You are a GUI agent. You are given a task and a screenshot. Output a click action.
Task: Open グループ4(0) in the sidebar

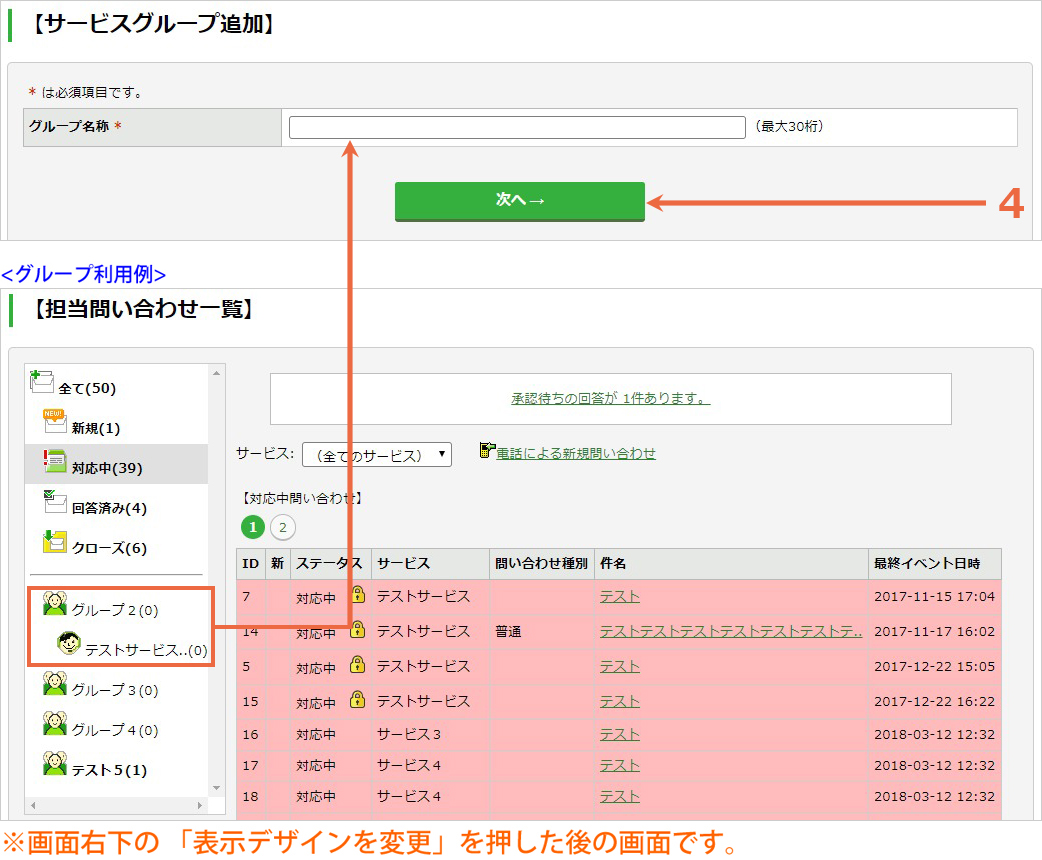(115, 730)
